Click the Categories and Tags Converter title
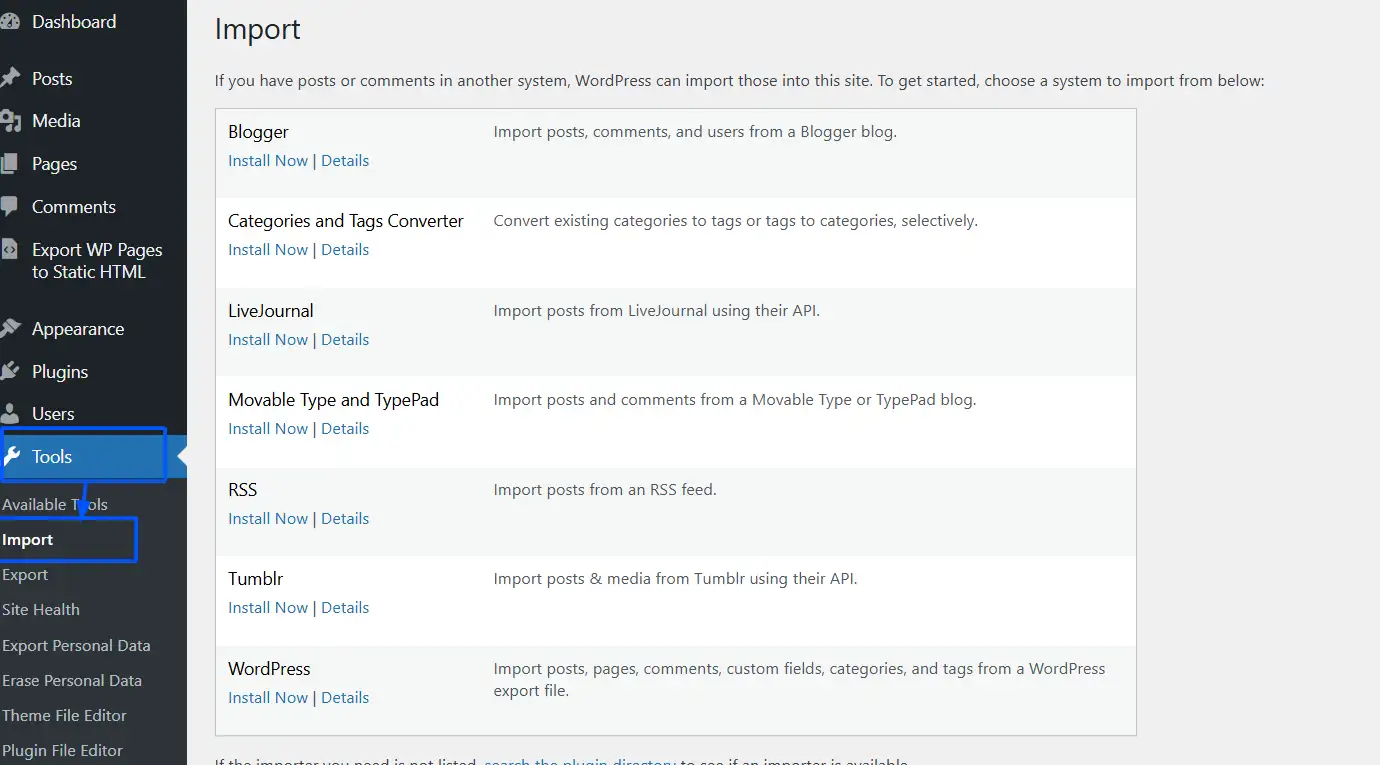 [x=346, y=221]
